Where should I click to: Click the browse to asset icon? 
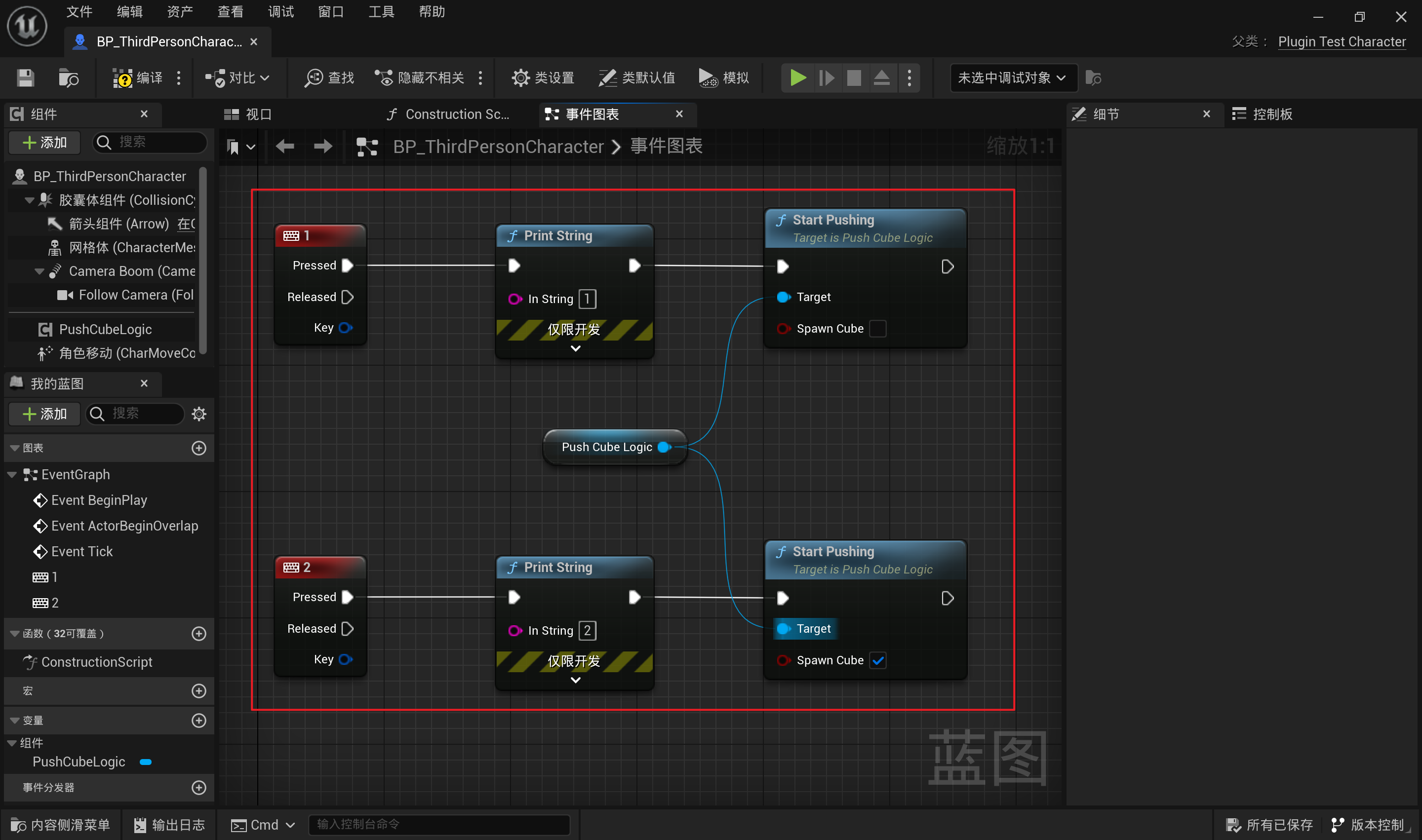point(69,77)
